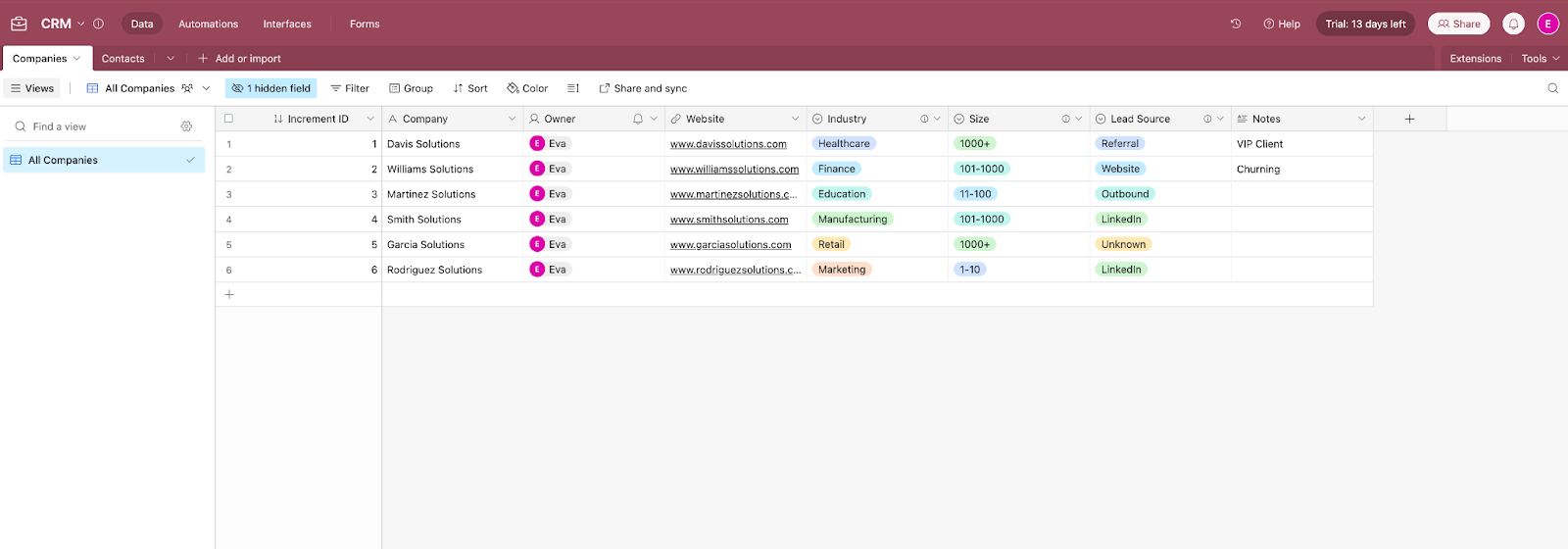The image size is (1568, 549).
Task: Click Eva owner in Rodriguez Solutions row
Action: pos(549,270)
